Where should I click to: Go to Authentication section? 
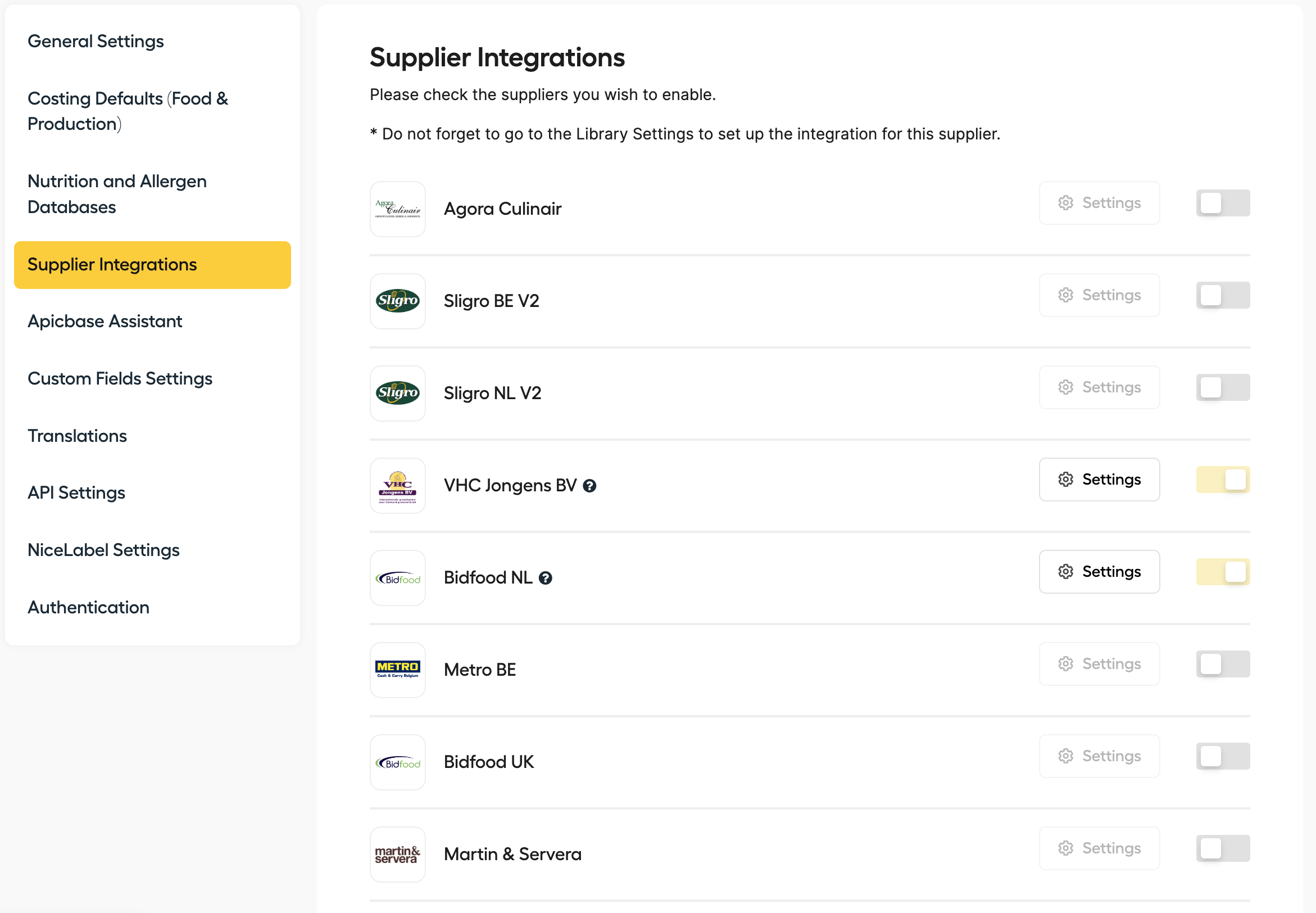(x=89, y=608)
